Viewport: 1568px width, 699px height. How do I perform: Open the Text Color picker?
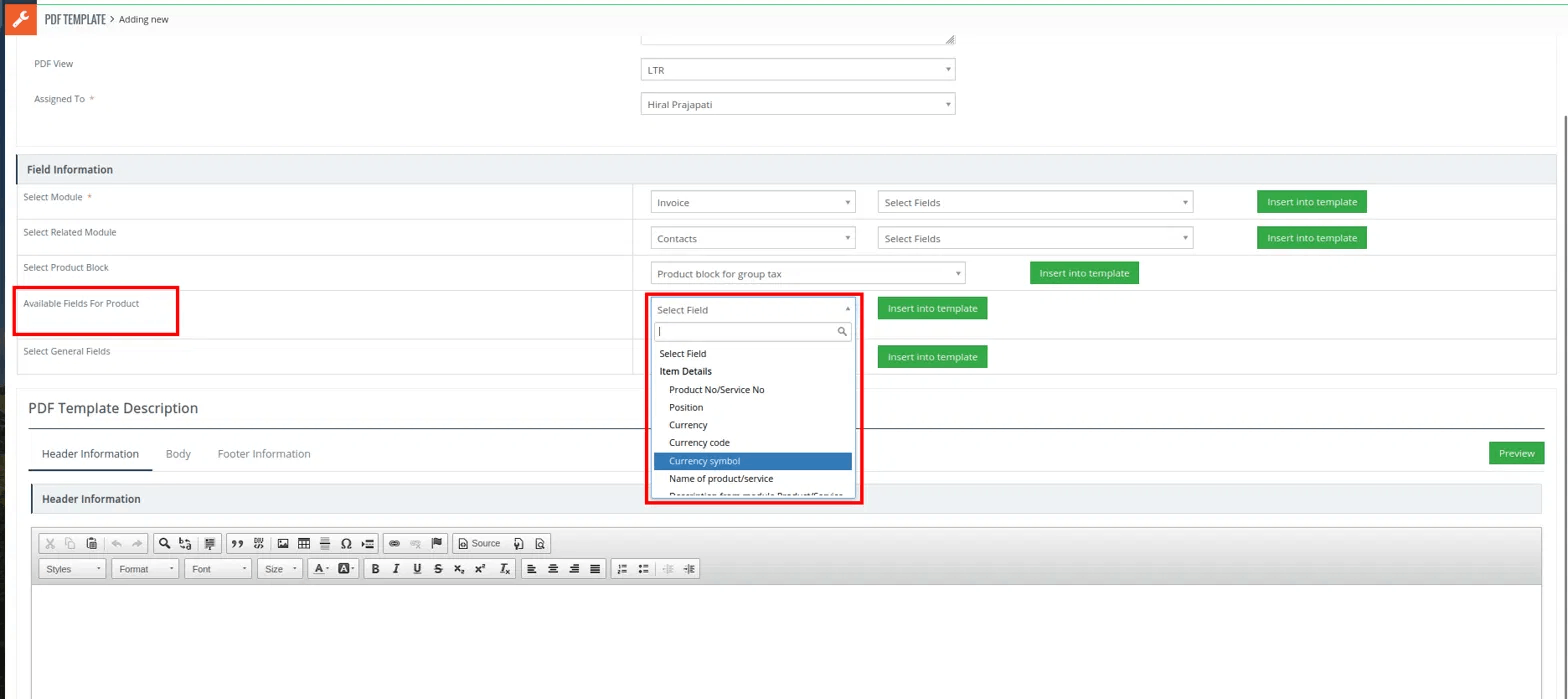click(320, 569)
